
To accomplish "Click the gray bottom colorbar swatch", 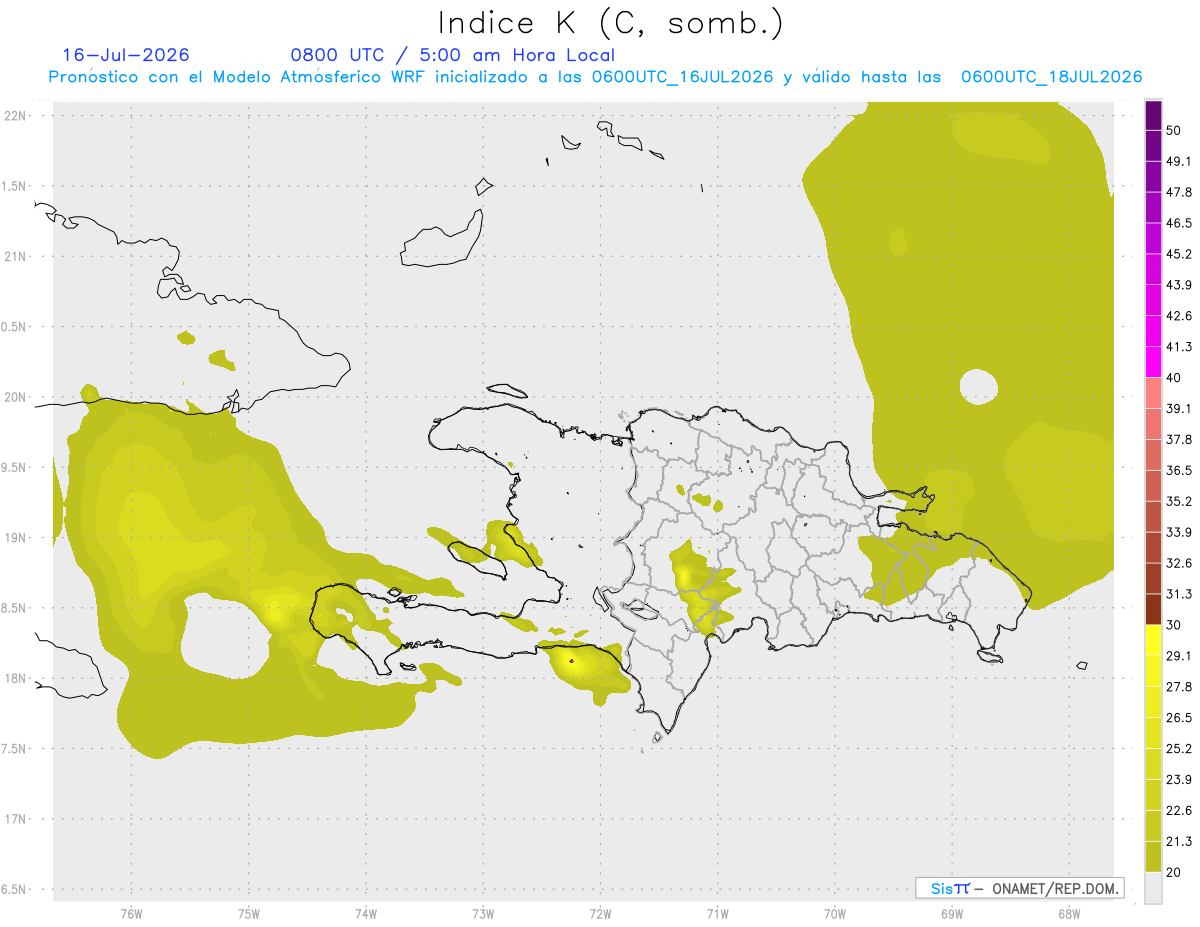I will click(x=1153, y=888).
